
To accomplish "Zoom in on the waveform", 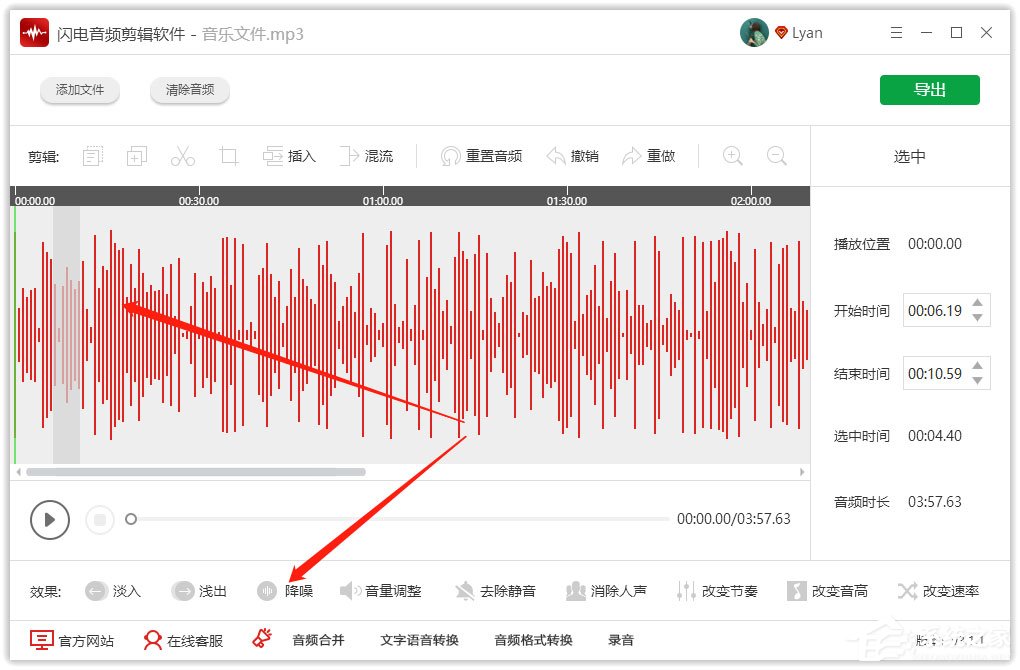I will coord(732,156).
